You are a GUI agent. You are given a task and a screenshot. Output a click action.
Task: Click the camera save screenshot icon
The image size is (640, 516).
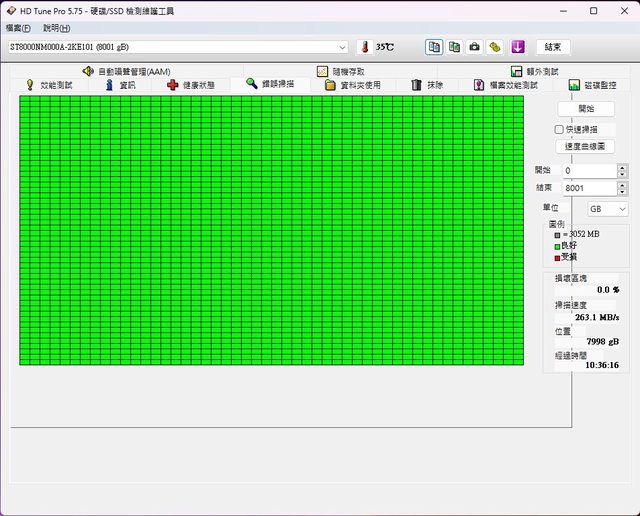[x=474, y=47]
